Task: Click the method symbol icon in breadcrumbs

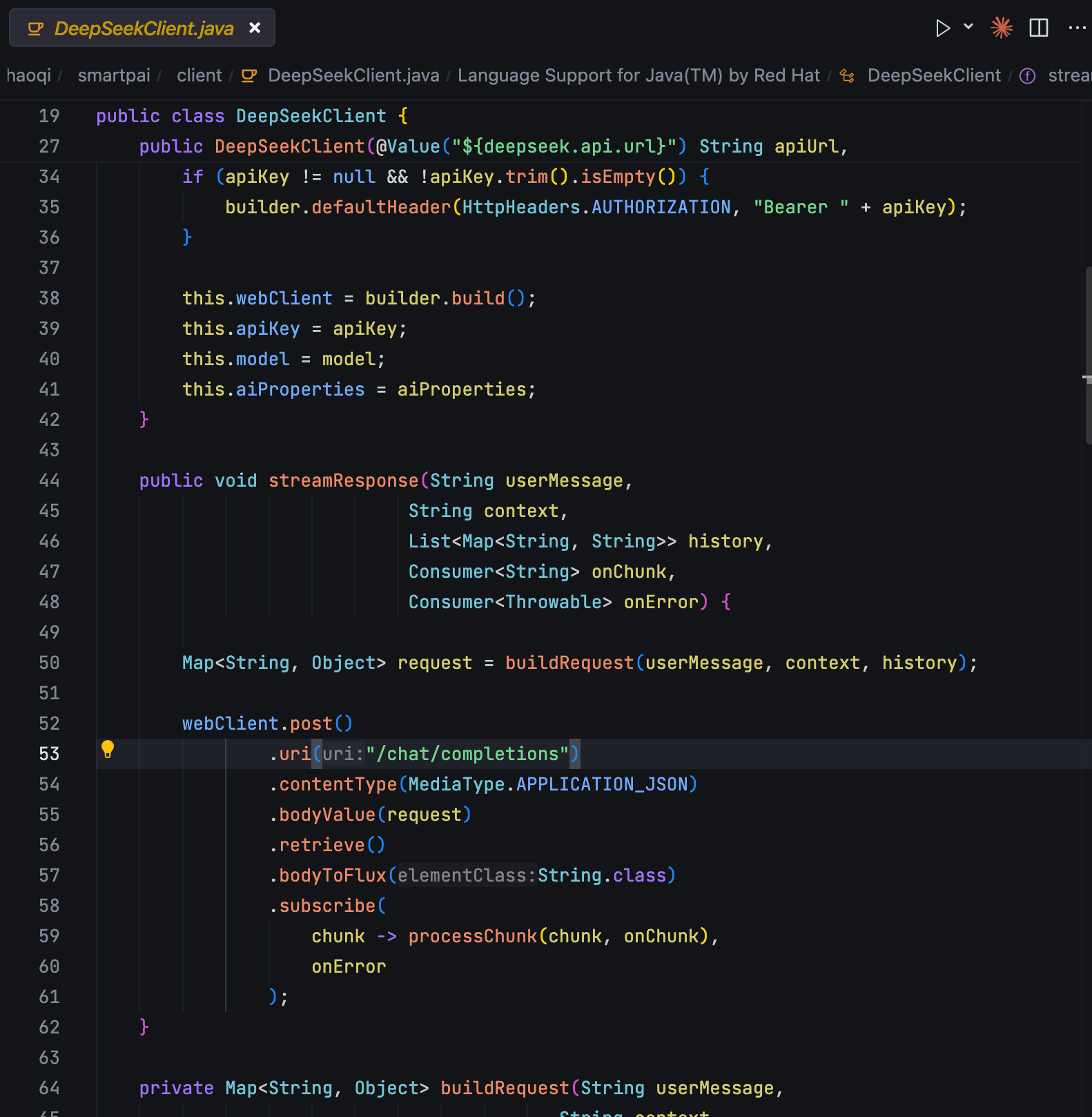Action: [1027, 76]
